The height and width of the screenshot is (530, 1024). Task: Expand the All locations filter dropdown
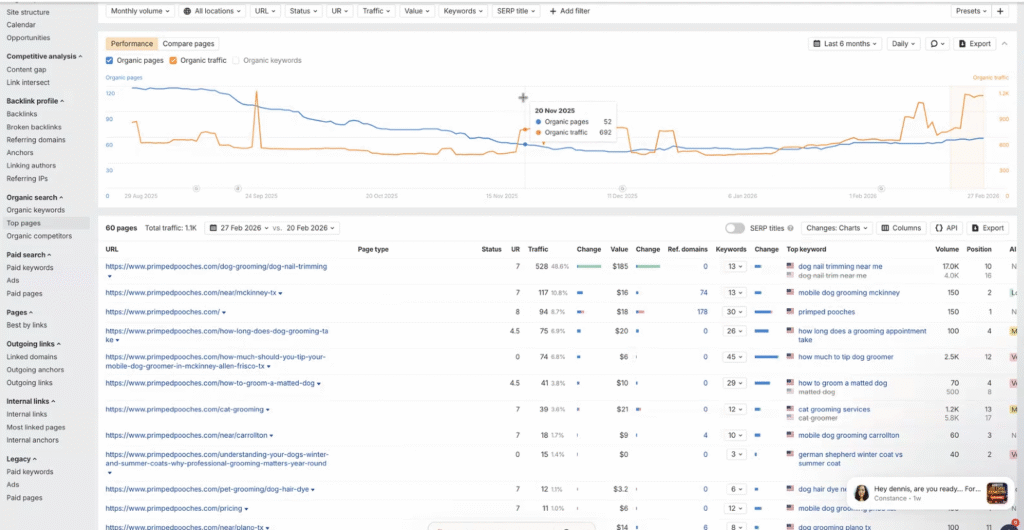[211, 11]
